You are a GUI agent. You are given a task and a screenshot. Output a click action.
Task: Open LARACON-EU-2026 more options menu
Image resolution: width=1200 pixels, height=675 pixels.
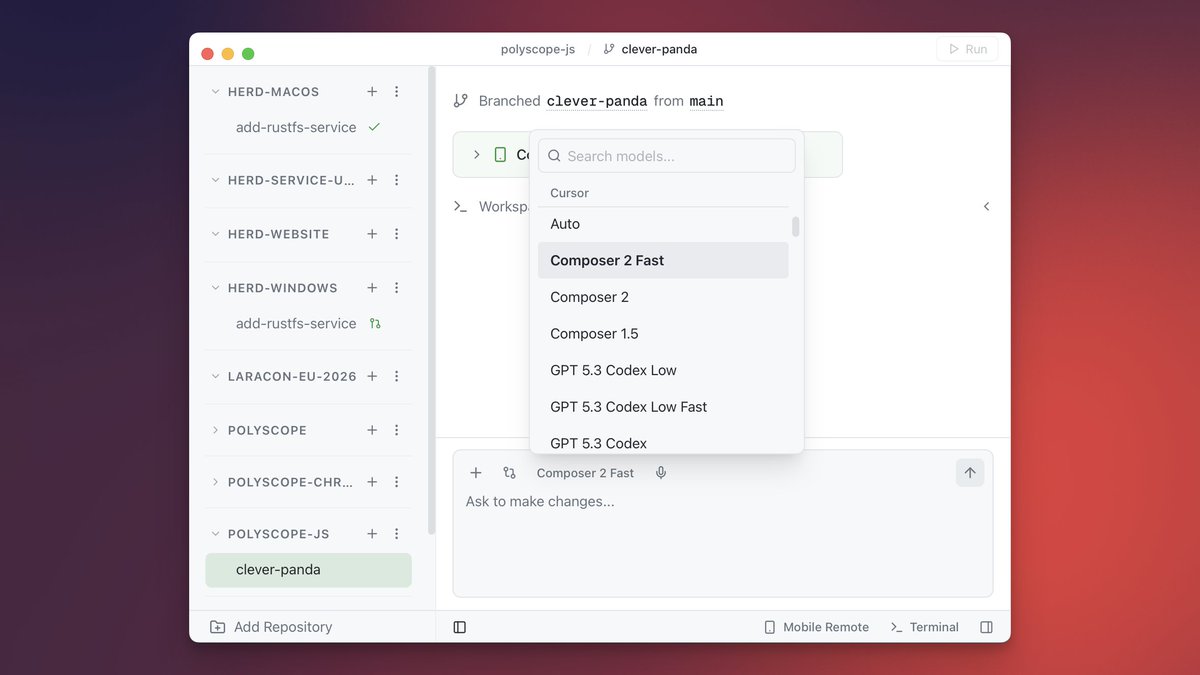click(396, 376)
